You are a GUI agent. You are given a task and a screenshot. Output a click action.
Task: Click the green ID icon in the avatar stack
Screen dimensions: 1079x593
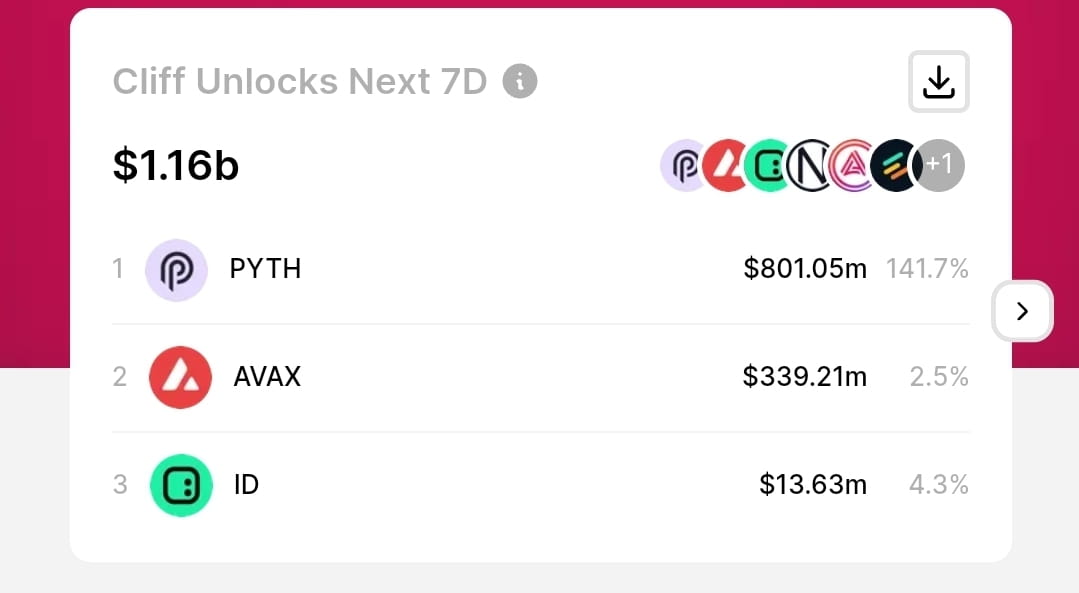click(769, 165)
